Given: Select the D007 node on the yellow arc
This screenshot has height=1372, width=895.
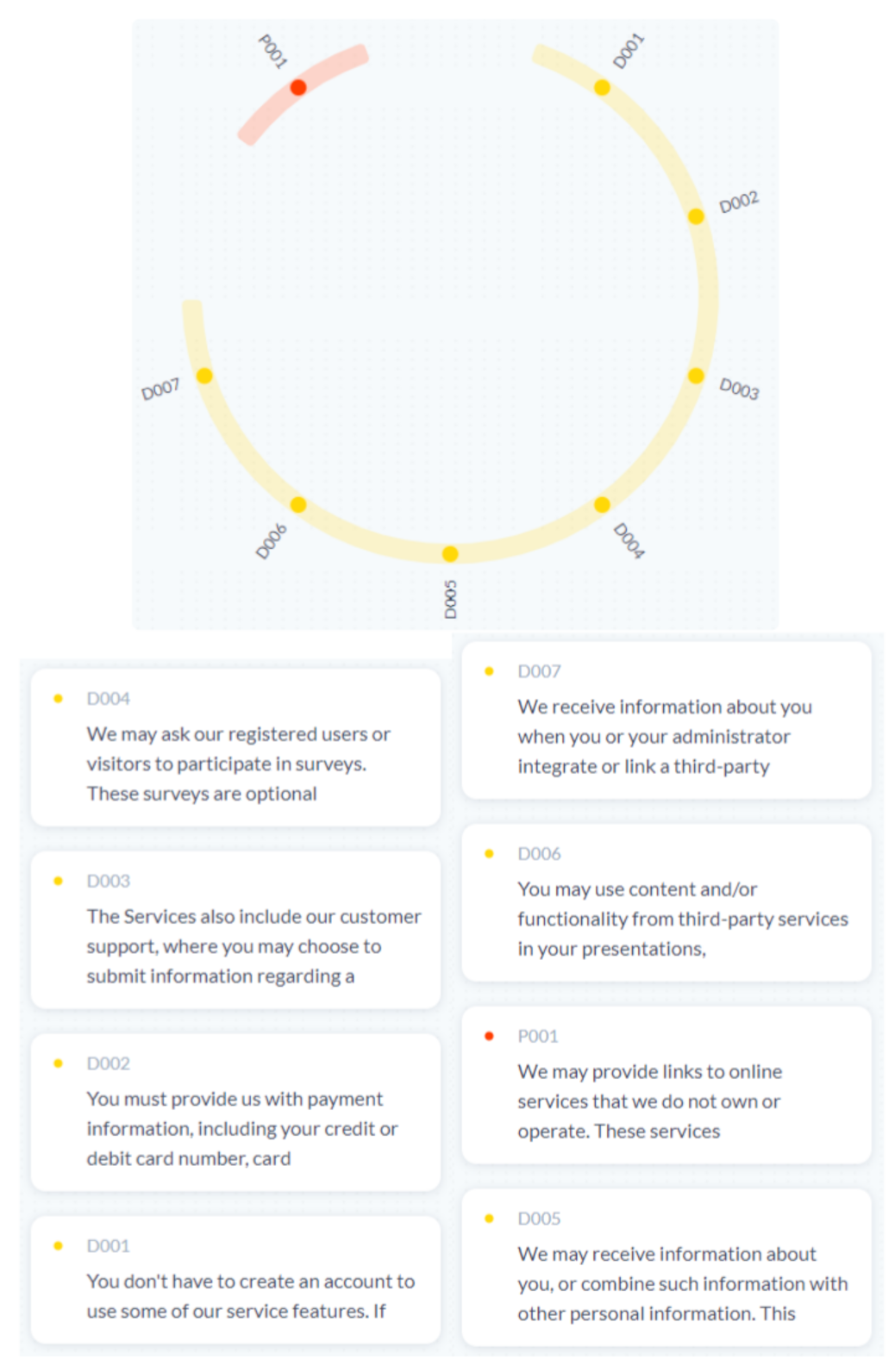Looking at the screenshot, I should (x=204, y=376).
